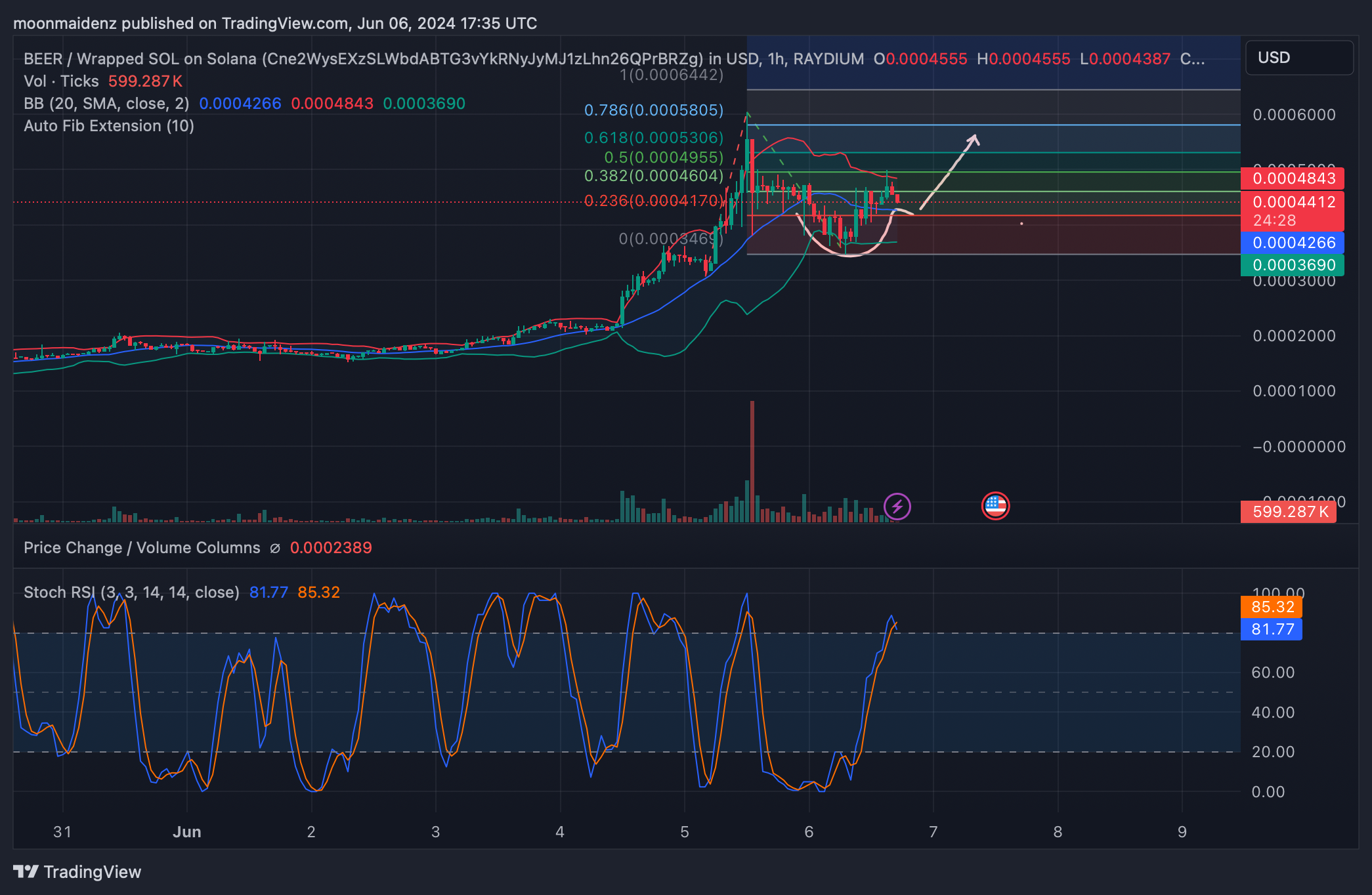This screenshot has height=895, width=1372.
Task: Click the 0.786(0.0005805) Fib level label
Action: point(654,110)
